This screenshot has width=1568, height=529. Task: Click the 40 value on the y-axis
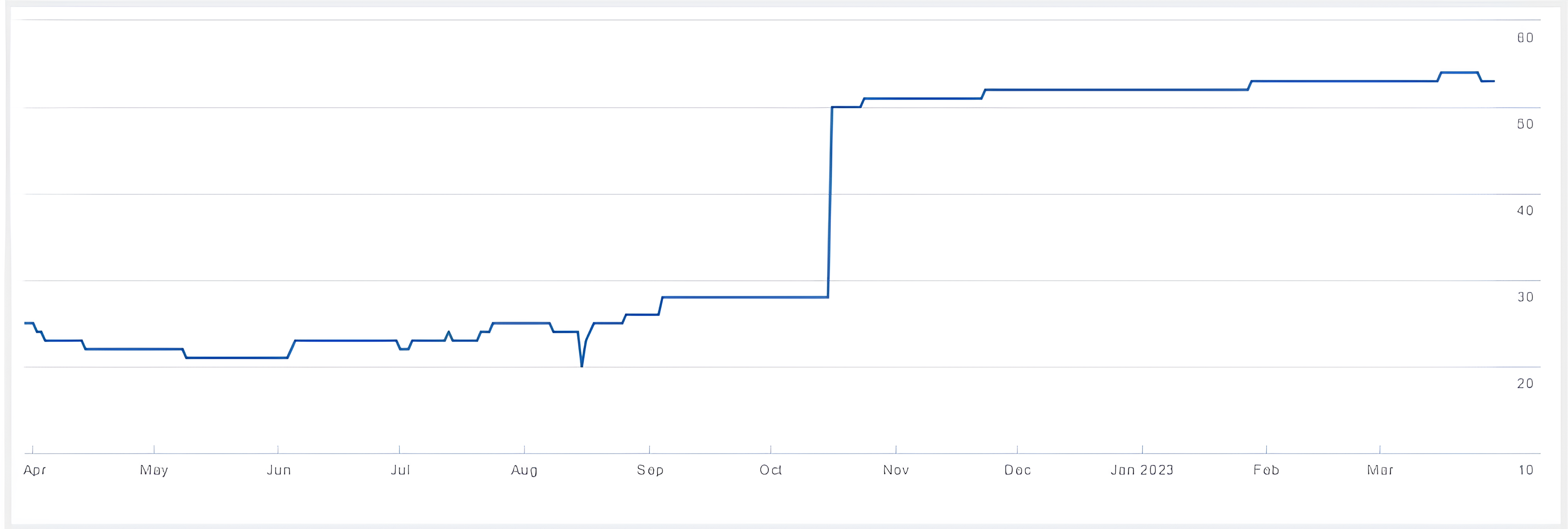click(1525, 211)
